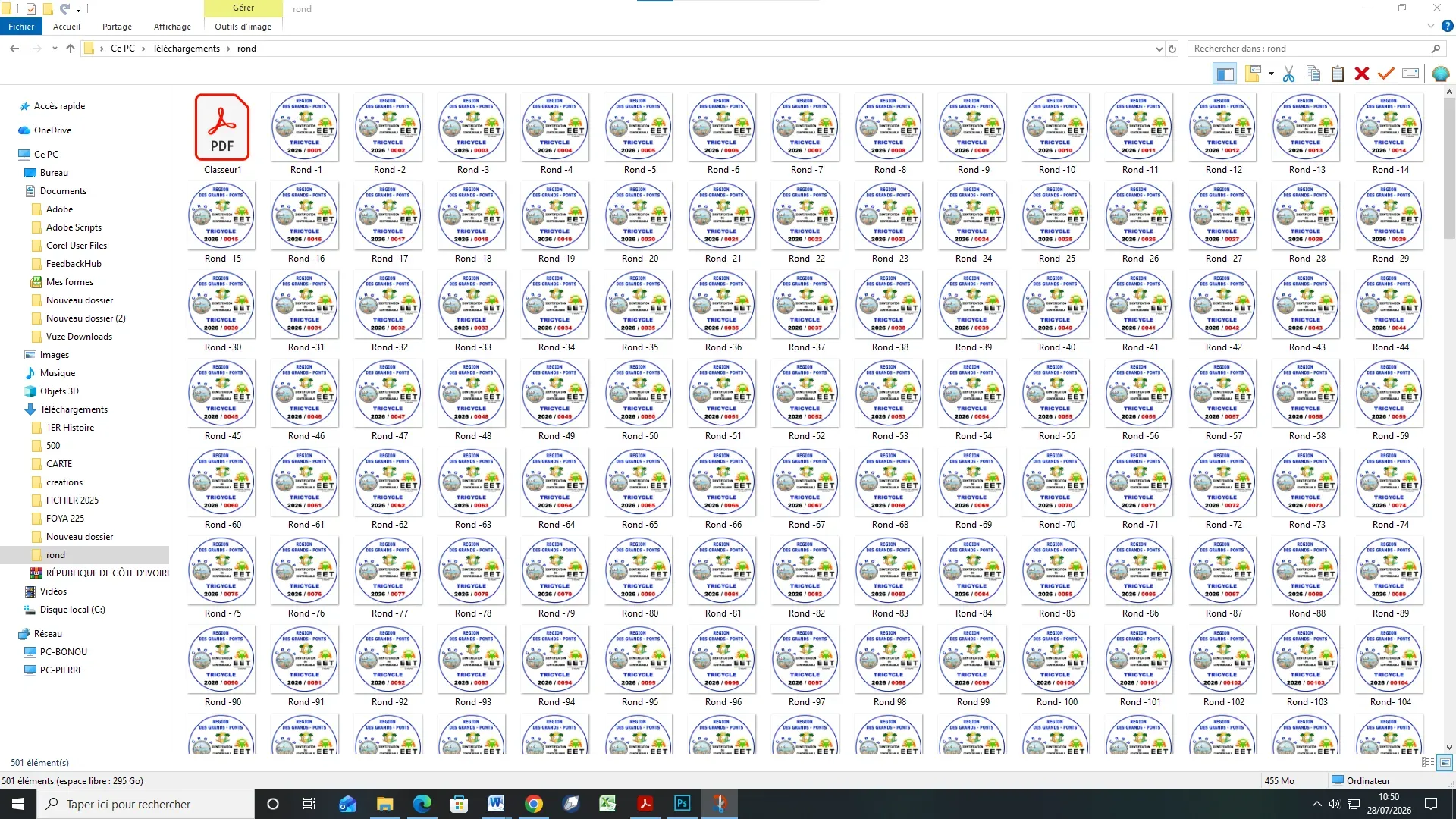Toggle the navigation pane layout button
The height and width of the screenshot is (819, 1456).
point(1225,74)
